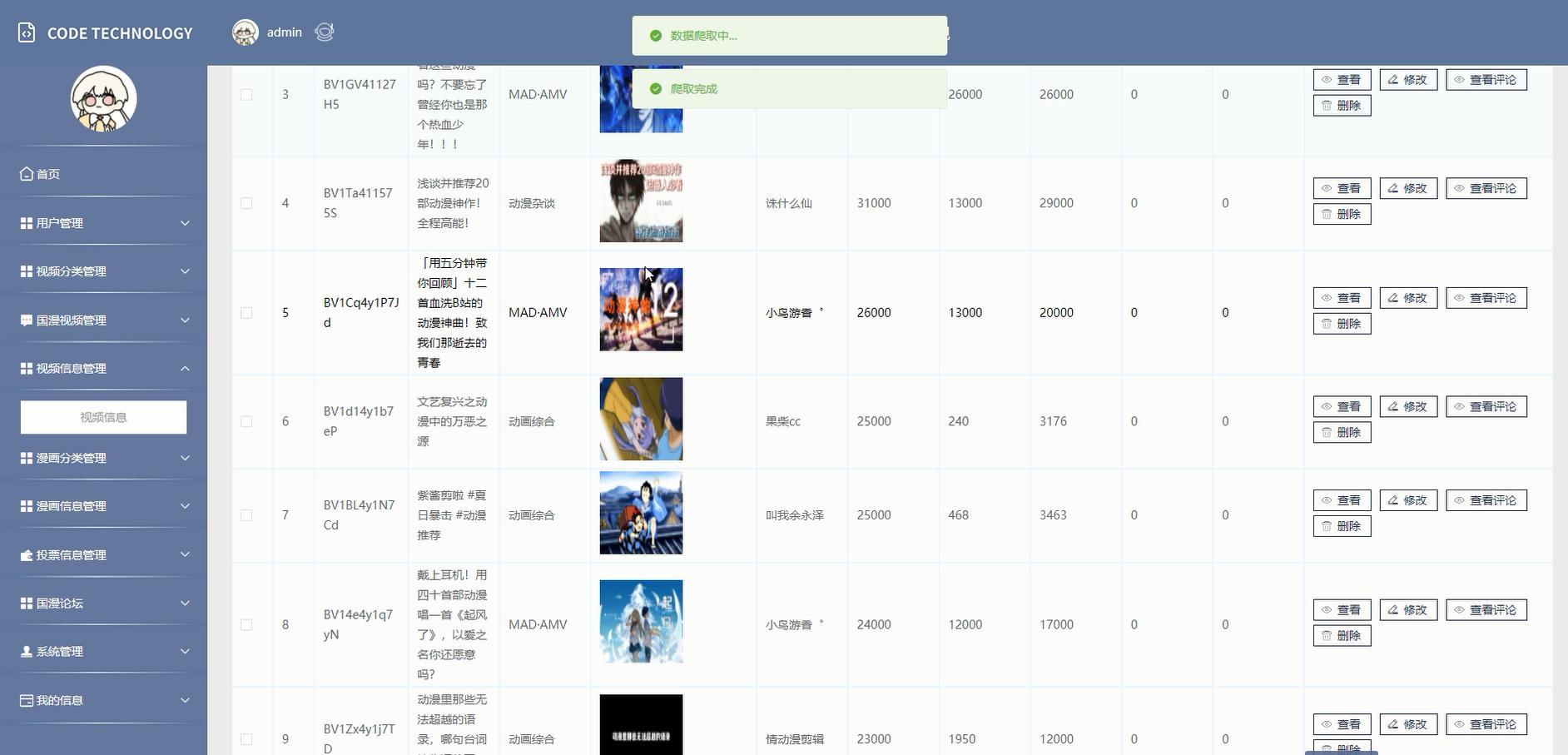Open thumbnail of video BV14e4y1q7yN
Screen dimensions: 1568x755
coord(641,622)
